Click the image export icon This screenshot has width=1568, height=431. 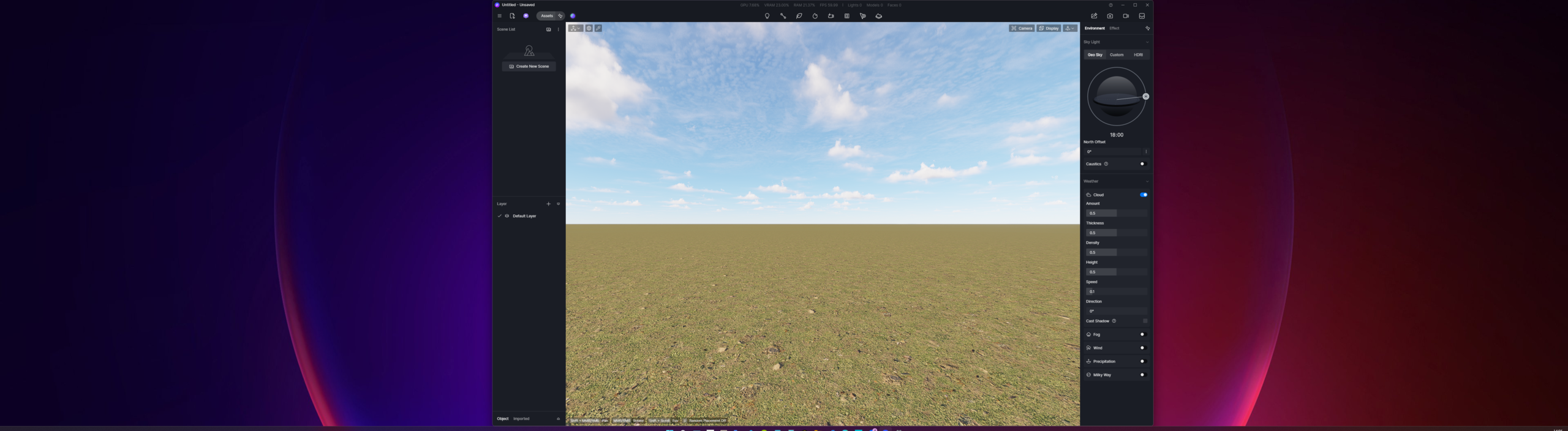point(1094,16)
